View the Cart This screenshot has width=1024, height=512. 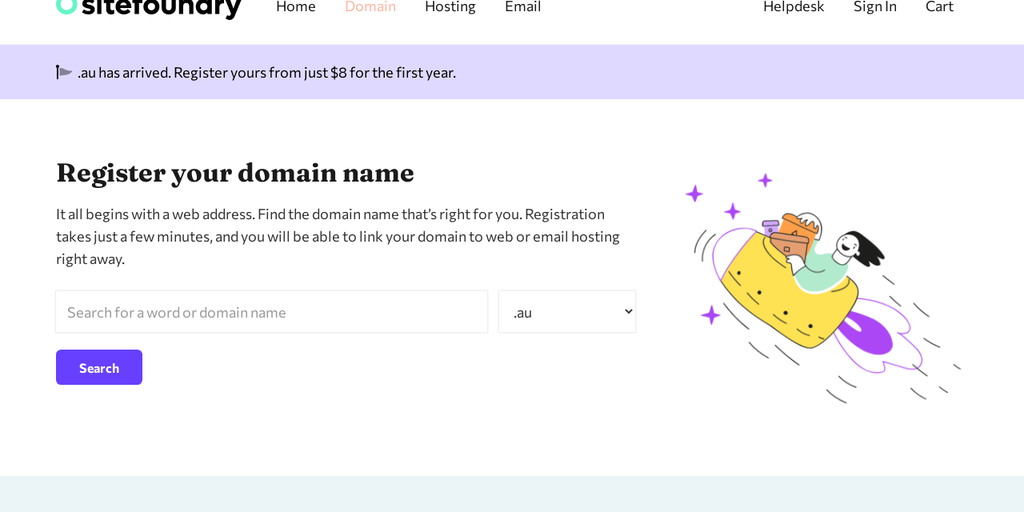[939, 7]
